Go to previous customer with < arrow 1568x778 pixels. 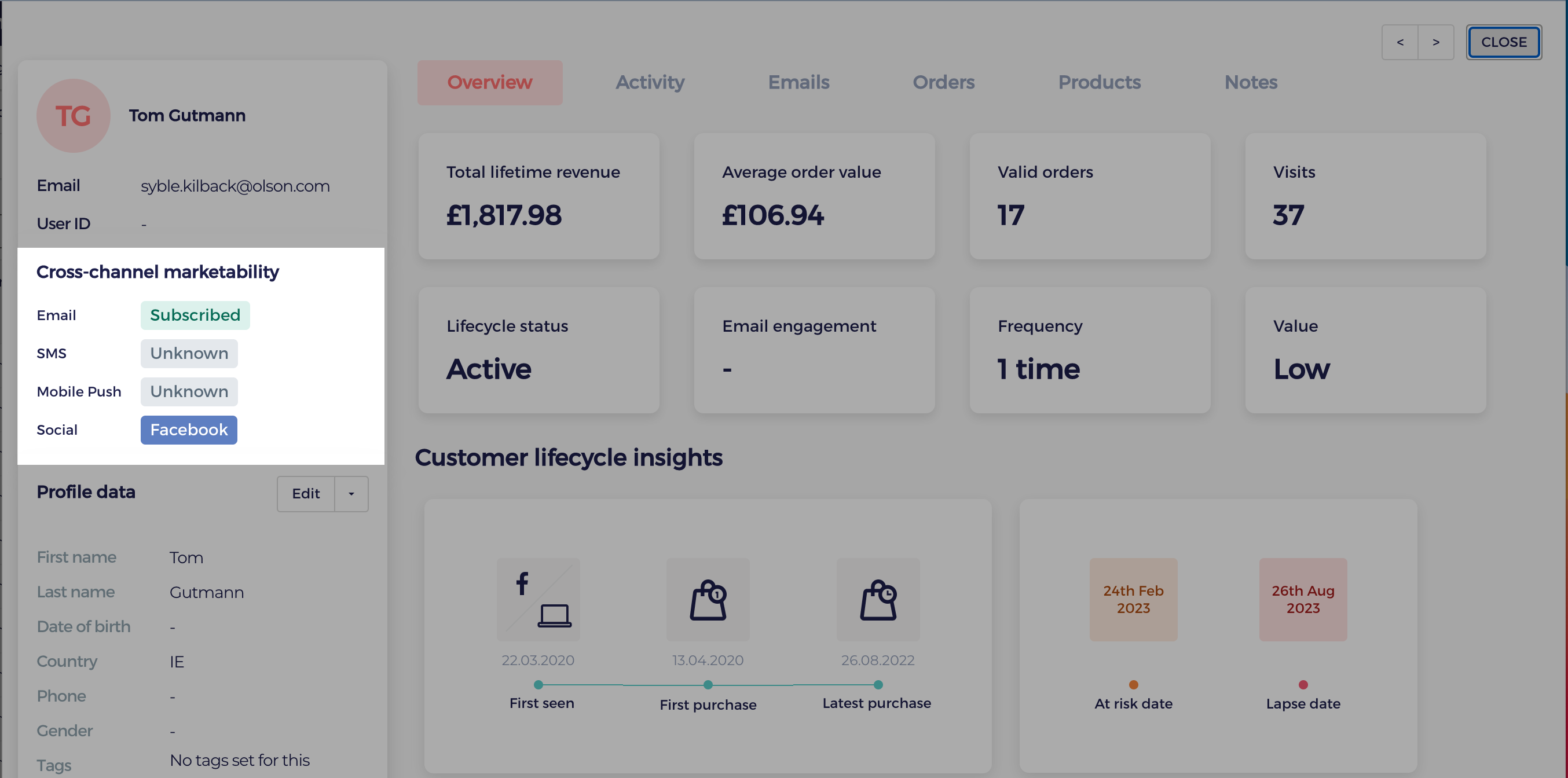pos(1400,42)
